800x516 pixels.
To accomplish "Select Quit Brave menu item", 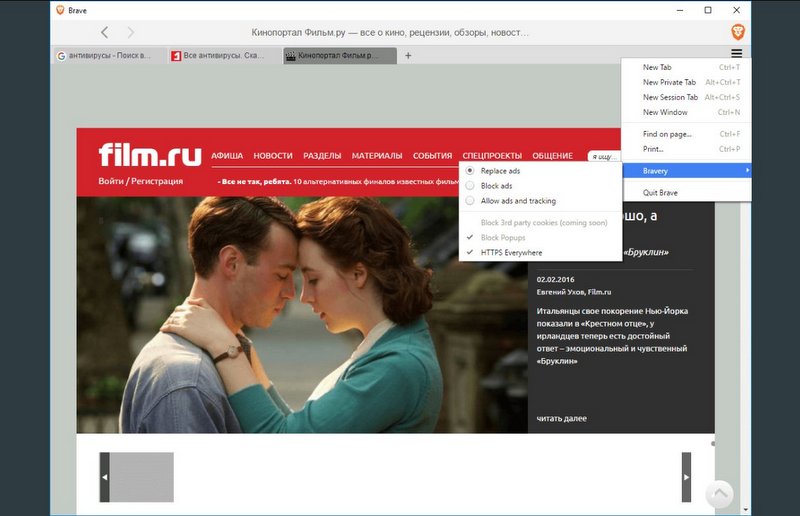I will pyautogui.click(x=686, y=193).
